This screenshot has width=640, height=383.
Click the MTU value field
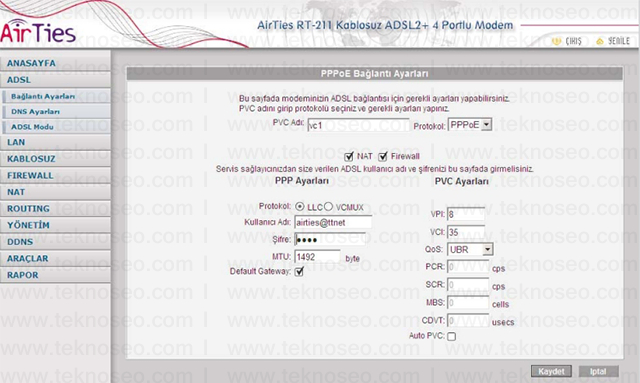click(317, 257)
